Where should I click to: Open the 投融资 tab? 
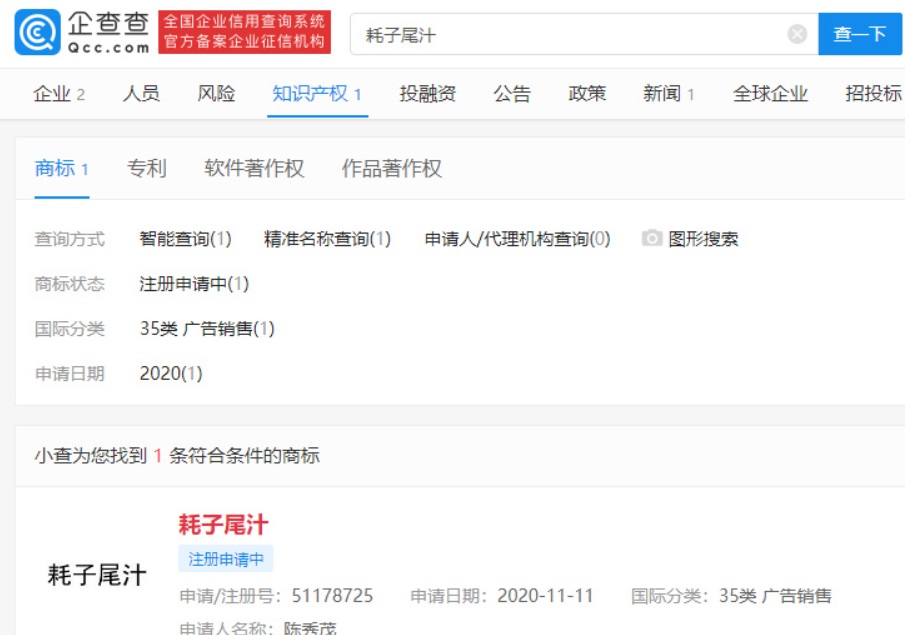[x=428, y=94]
